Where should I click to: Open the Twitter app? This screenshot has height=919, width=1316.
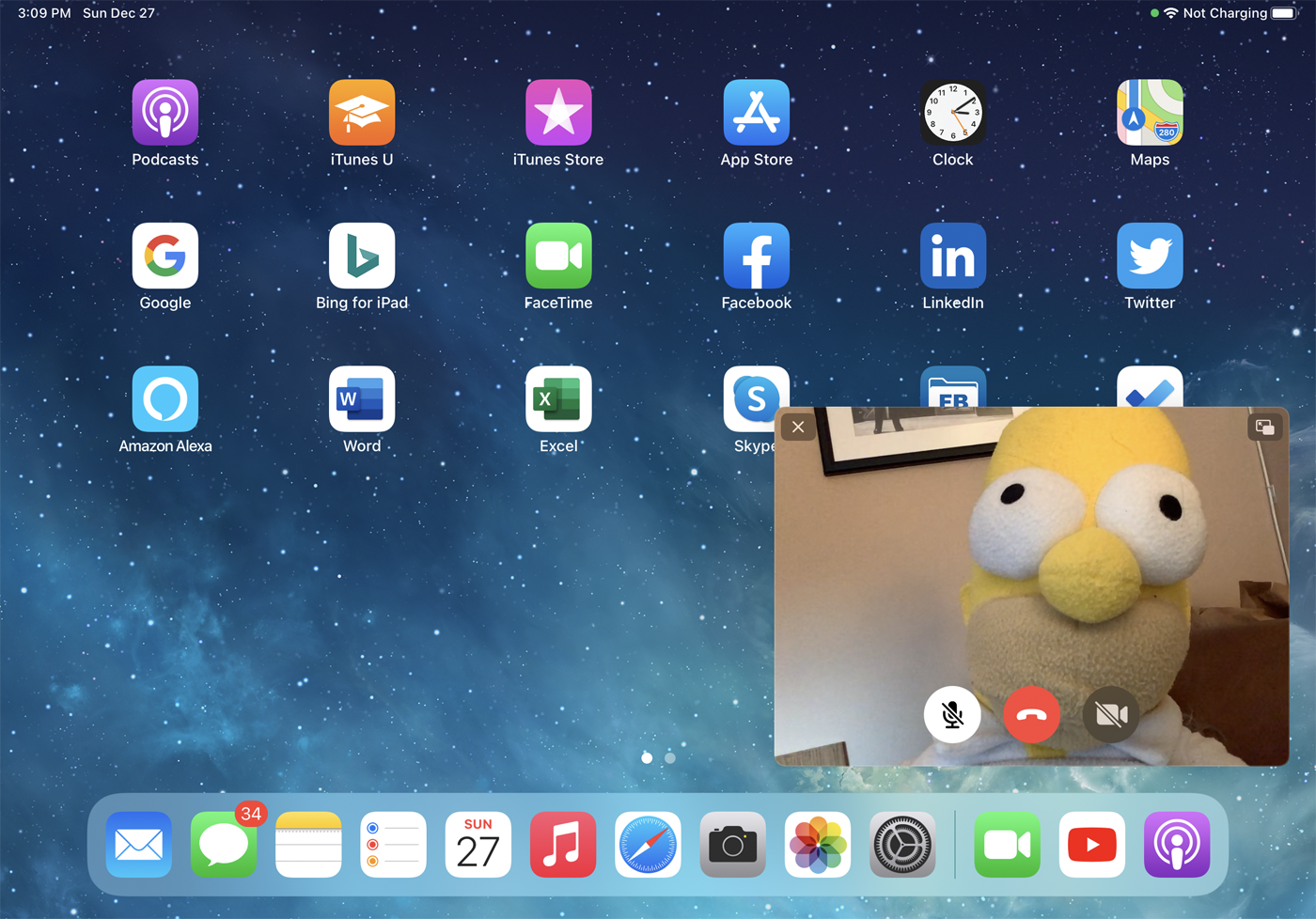1150,256
